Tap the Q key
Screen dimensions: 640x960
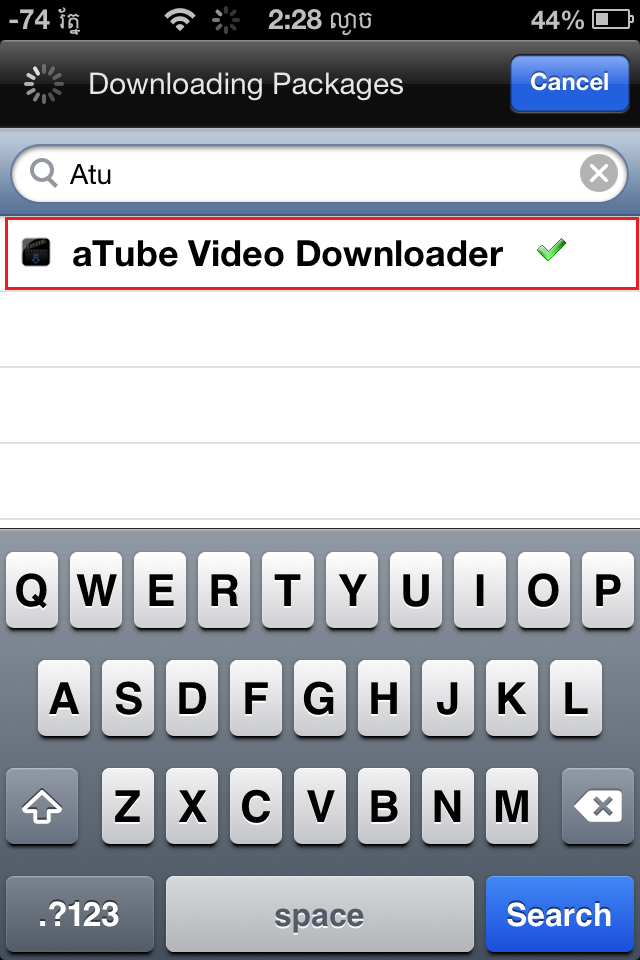coord(32,590)
